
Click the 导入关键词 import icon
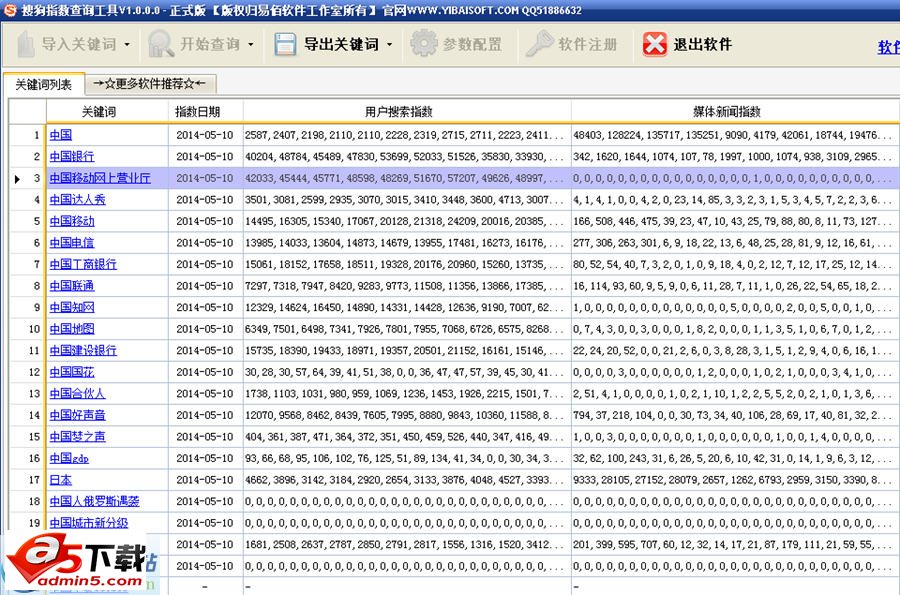click(24, 45)
